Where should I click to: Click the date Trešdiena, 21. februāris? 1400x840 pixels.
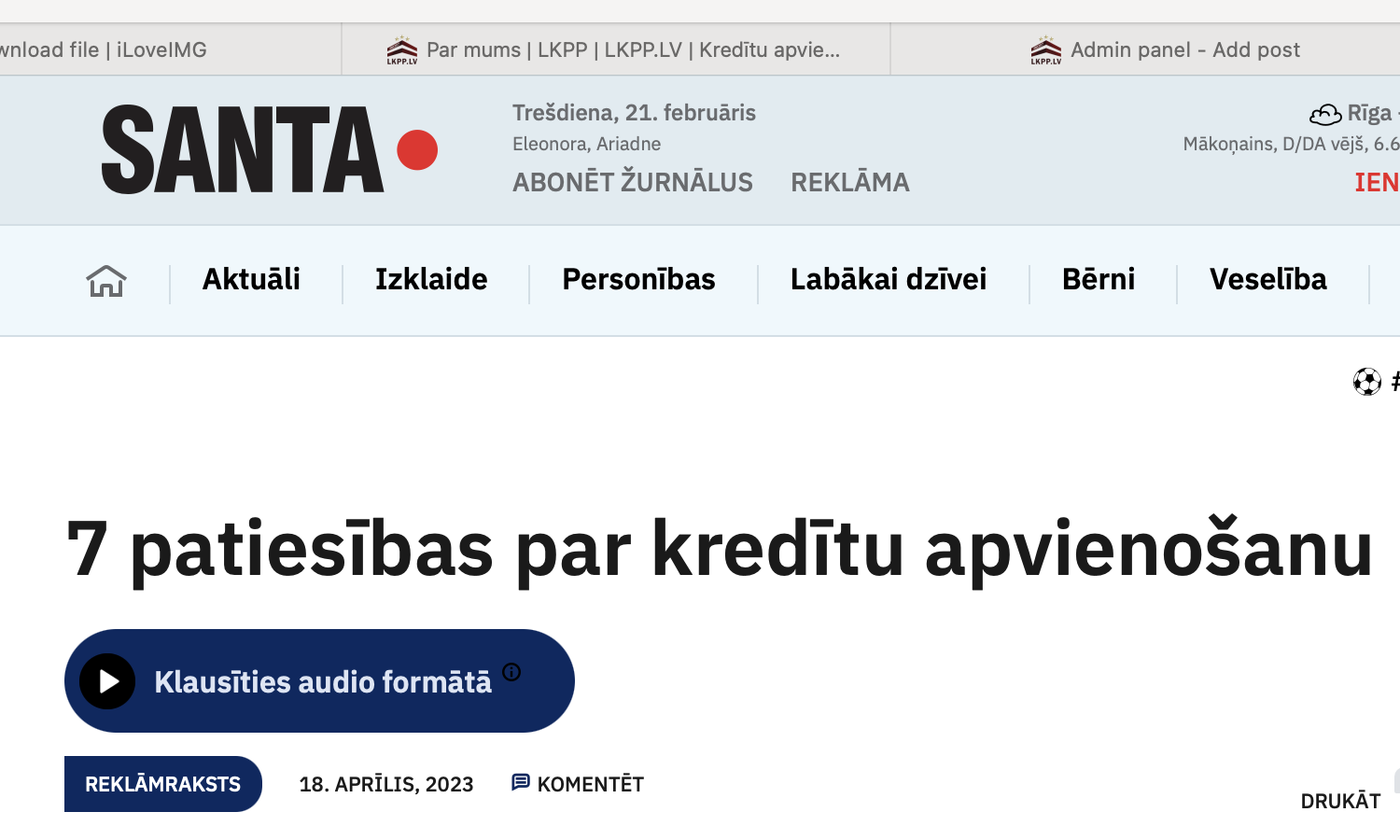pos(634,113)
